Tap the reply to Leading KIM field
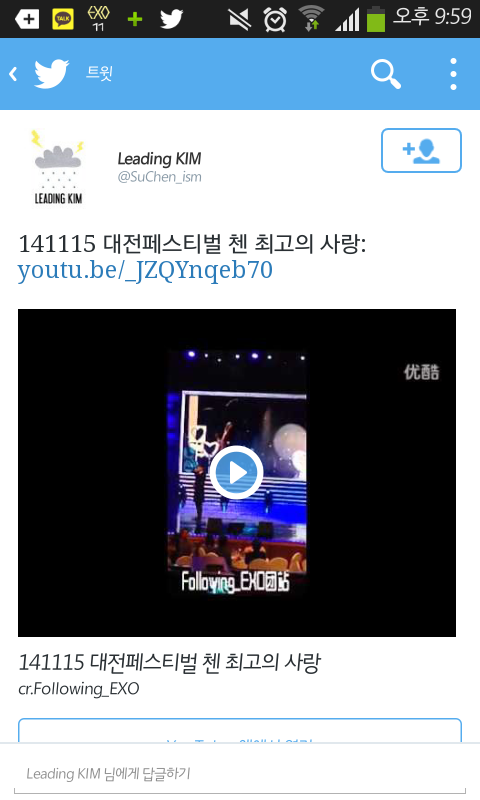The image size is (480, 800). point(240,773)
